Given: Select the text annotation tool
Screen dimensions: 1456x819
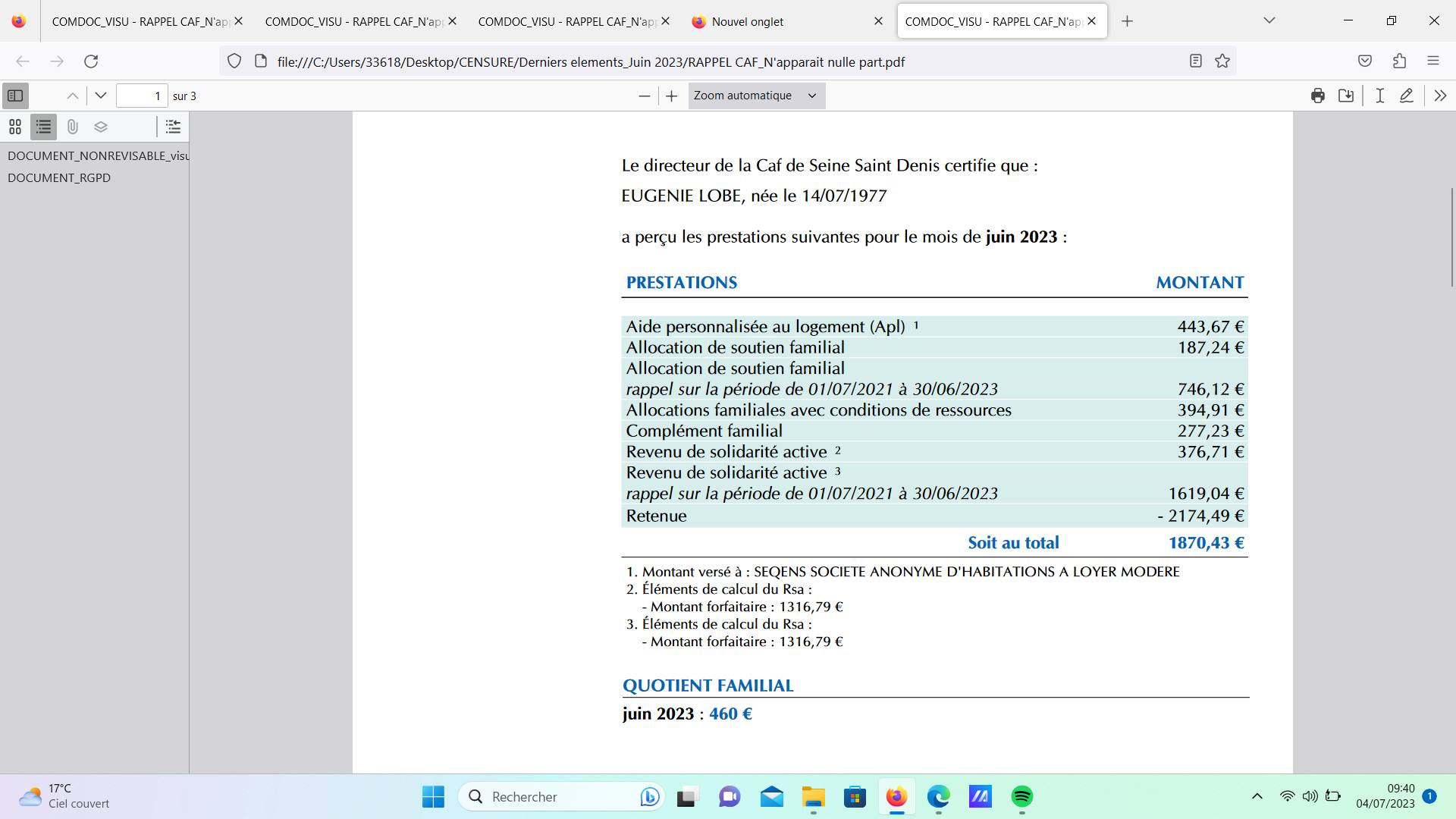Looking at the screenshot, I should (1379, 96).
